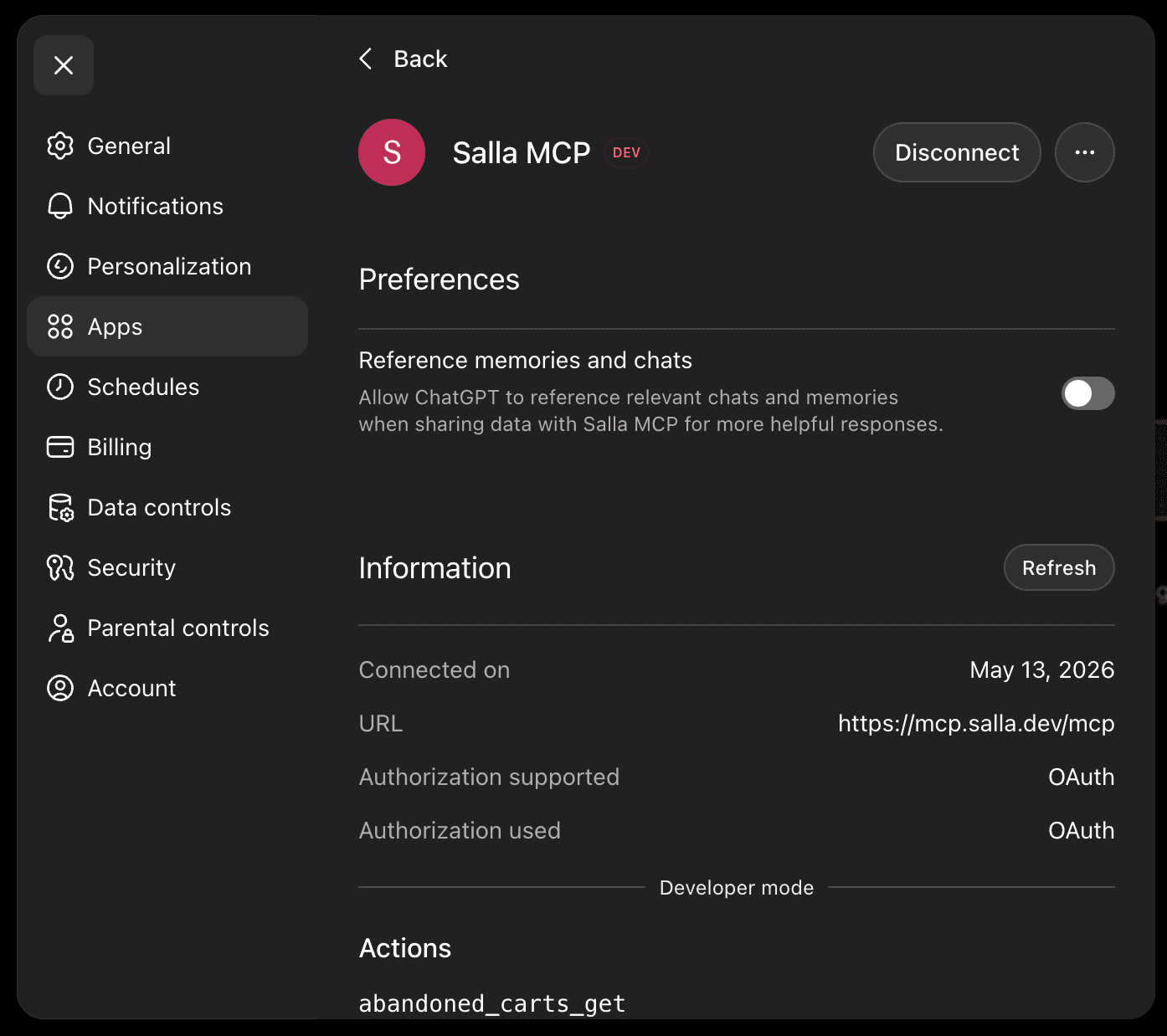Switch to Billing settings
This screenshot has width=1167, height=1036.
tap(167, 447)
